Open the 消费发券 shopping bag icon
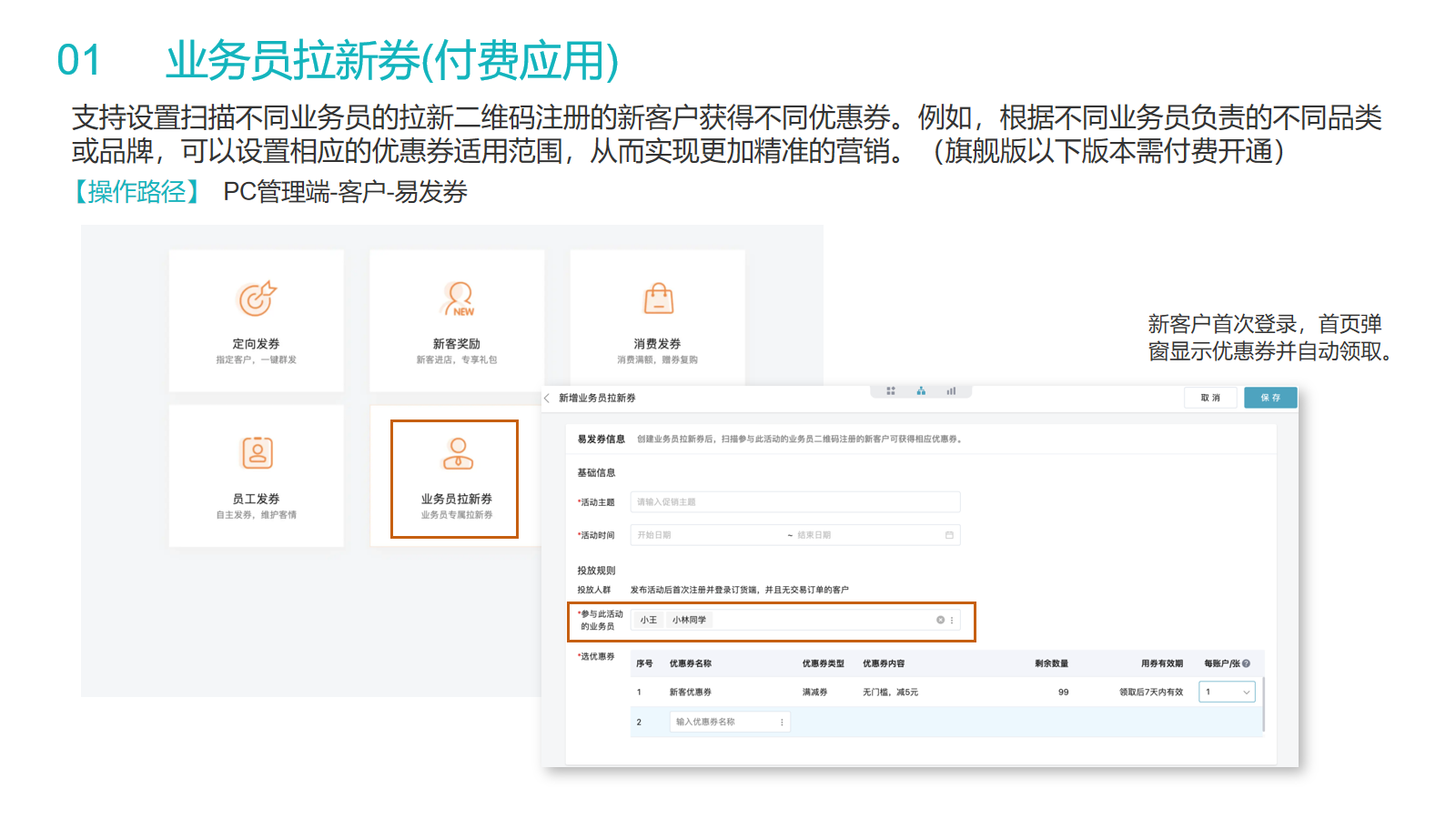This screenshot has height=819, width=1456. pos(658,298)
